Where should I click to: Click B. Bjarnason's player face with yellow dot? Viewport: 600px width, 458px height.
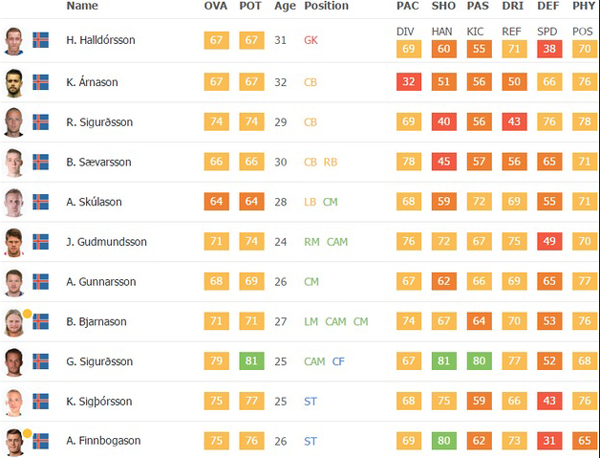point(14,323)
